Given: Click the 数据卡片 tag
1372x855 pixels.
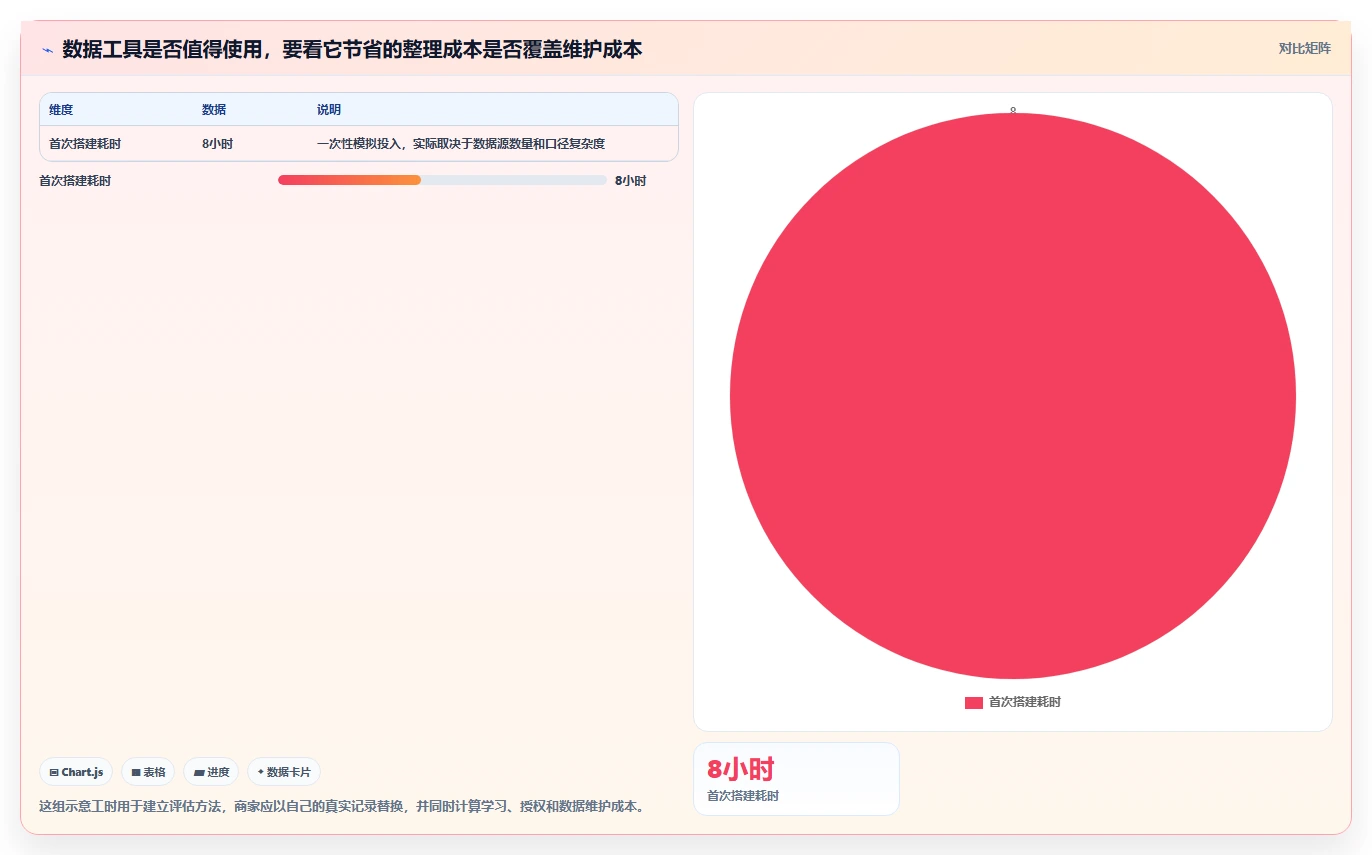Looking at the screenshot, I should click(x=284, y=772).
